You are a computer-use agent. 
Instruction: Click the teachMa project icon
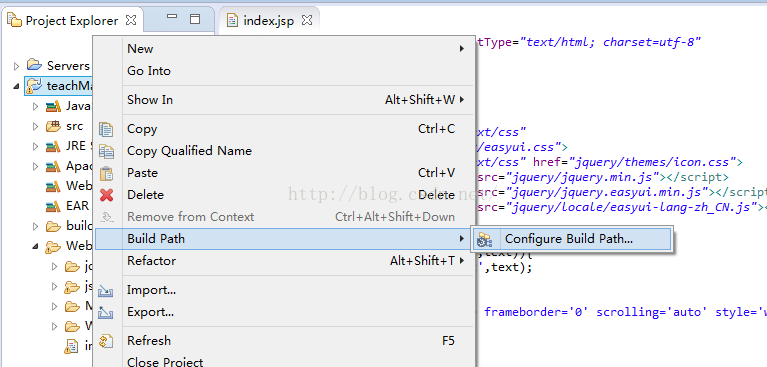[34, 86]
